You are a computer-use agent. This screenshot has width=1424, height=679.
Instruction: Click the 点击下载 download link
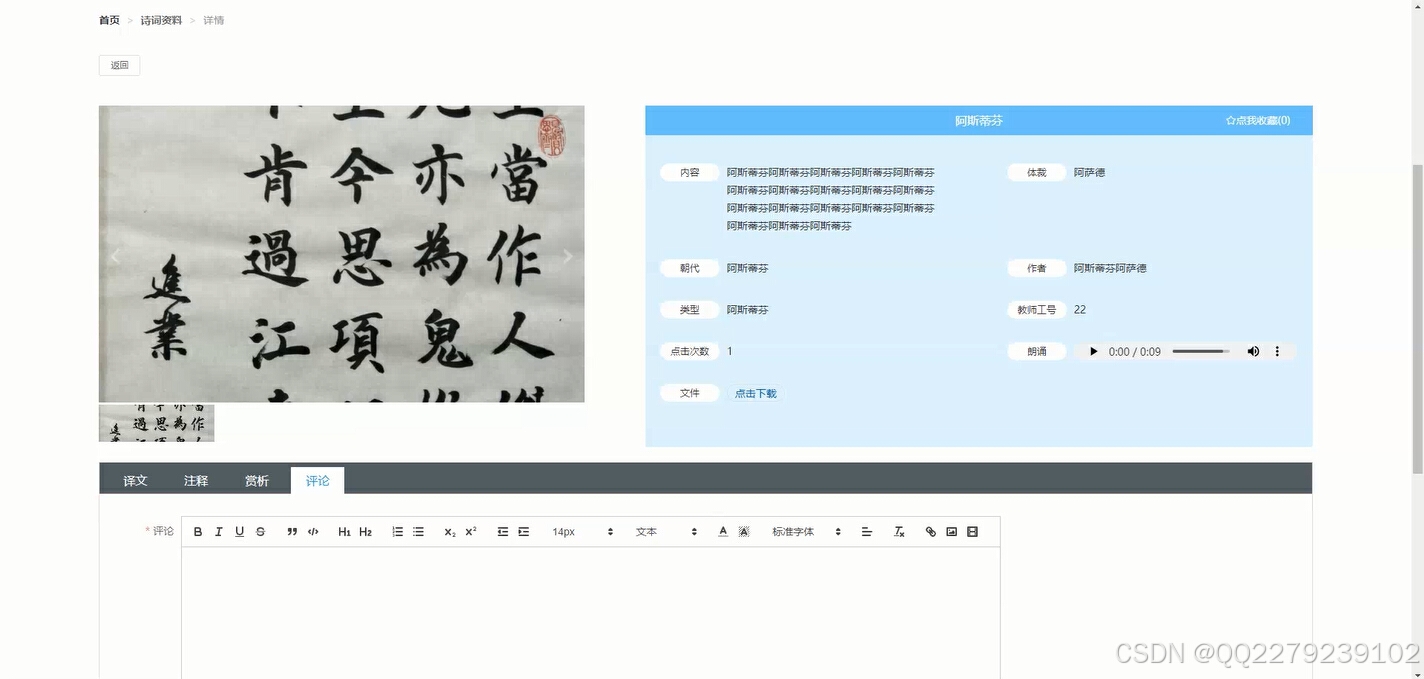tap(756, 393)
